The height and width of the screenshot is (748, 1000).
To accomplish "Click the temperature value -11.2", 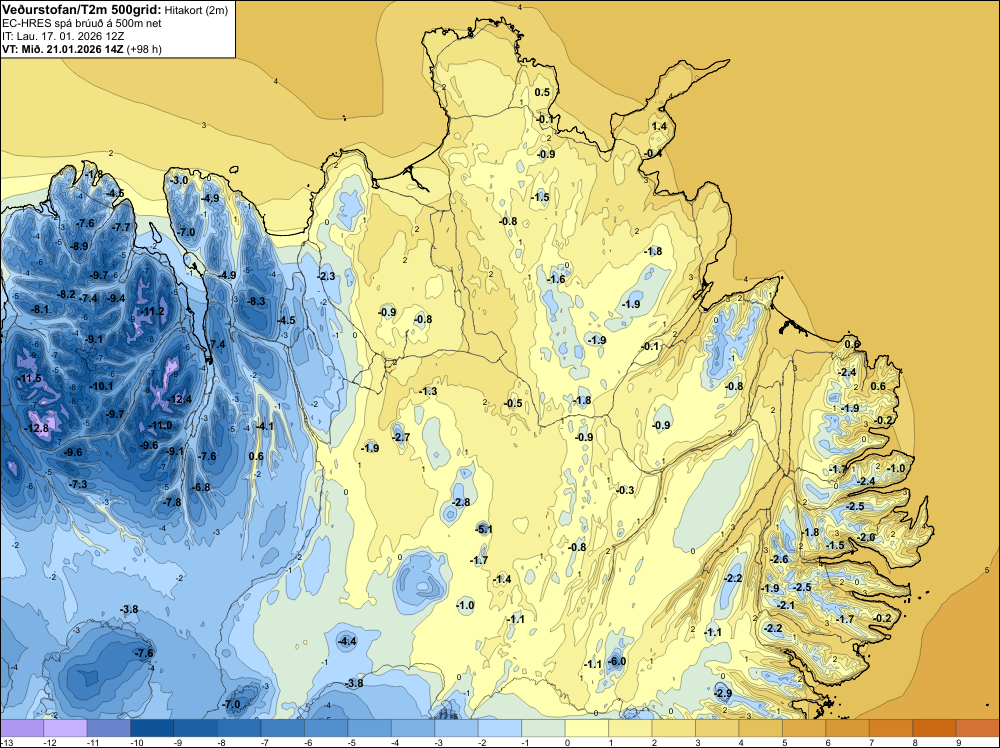I will coord(153,312).
